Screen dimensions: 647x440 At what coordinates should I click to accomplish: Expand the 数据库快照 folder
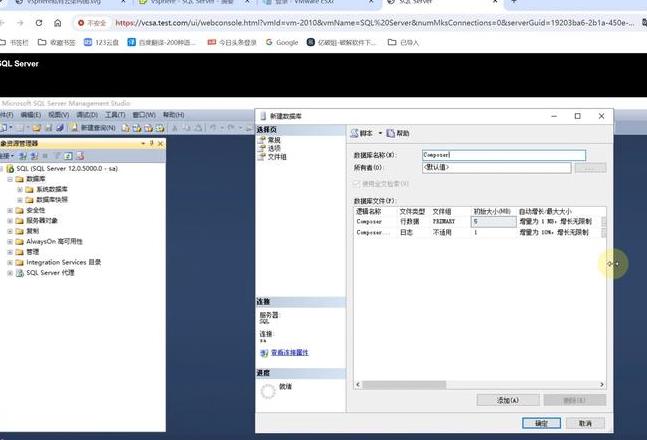click(x=20, y=200)
